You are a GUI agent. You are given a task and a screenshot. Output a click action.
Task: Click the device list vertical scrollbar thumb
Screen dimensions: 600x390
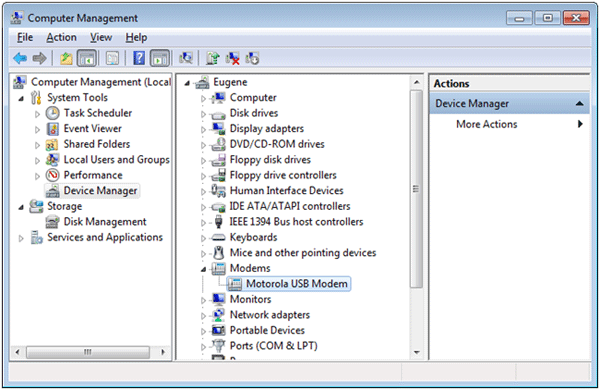pyautogui.click(x=416, y=189)
